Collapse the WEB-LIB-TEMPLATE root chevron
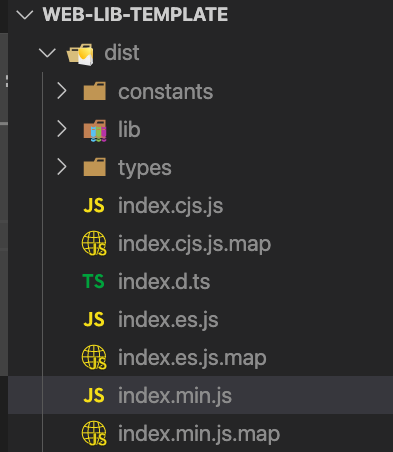 (x=24, y=15)
